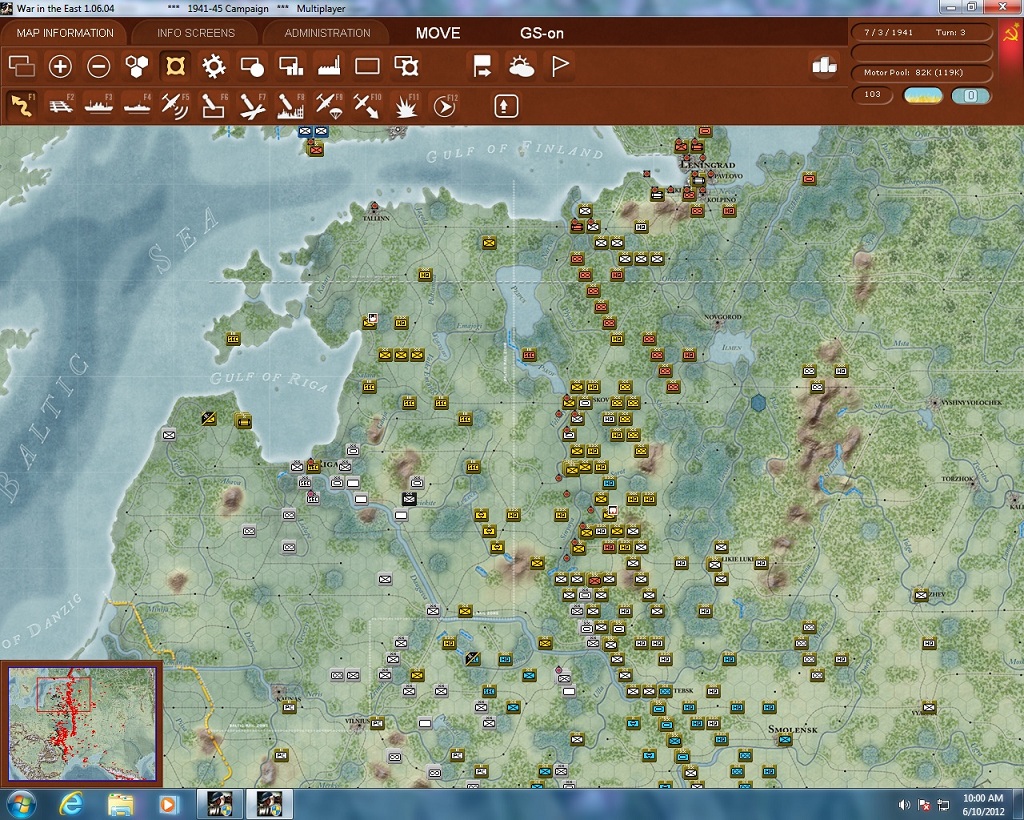Image resolution: width=1024 pixels, height=820 pixels.
Task: Click the rectangle-and-circle icon in toolbar
Action: click(x=252, y=66)
